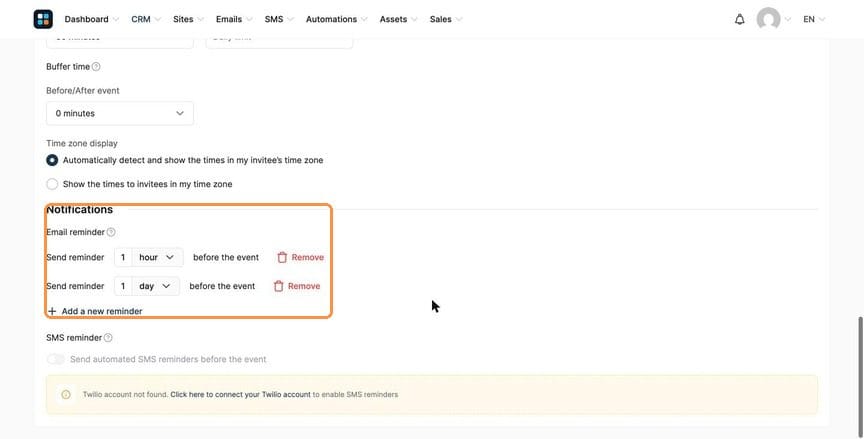Open Sites menu
The height and width of the screenshot is (439, 864).
(188, 19)
